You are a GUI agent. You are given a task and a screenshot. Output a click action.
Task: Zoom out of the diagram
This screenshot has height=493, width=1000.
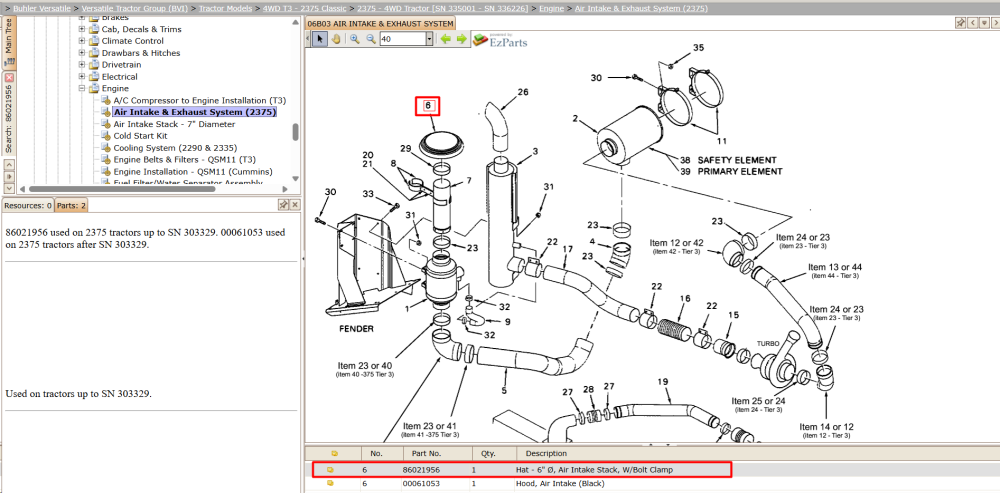click(371, 40)
